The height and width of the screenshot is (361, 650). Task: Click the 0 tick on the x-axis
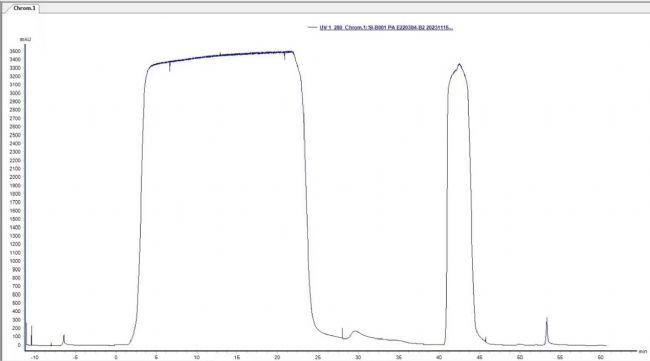116,357
